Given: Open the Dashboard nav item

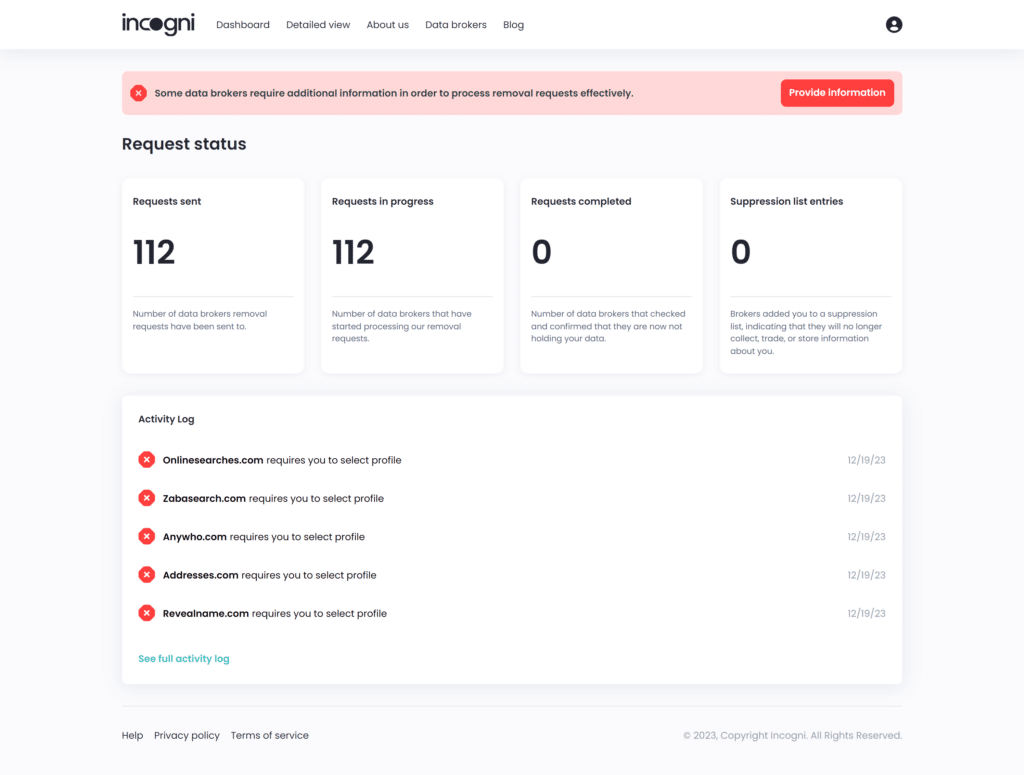Looking at the screenshot, I should (x=243, y=25).
